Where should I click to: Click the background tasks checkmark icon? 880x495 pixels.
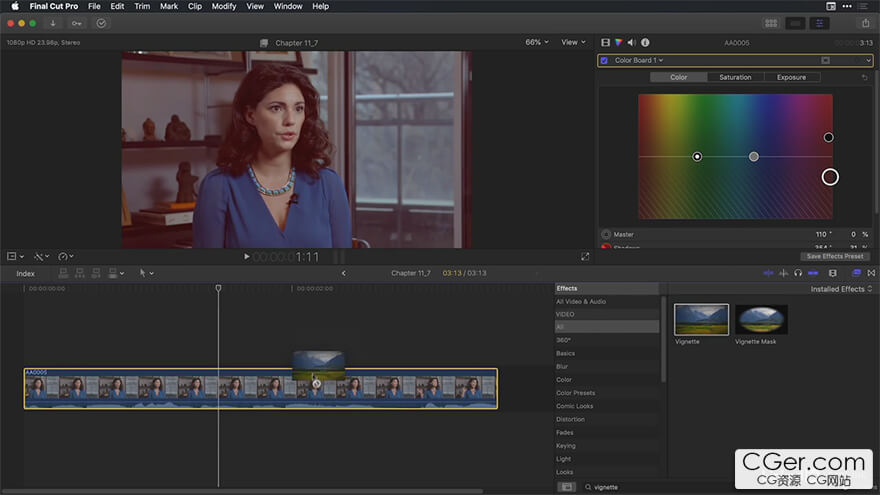click(x=101, y=23)
